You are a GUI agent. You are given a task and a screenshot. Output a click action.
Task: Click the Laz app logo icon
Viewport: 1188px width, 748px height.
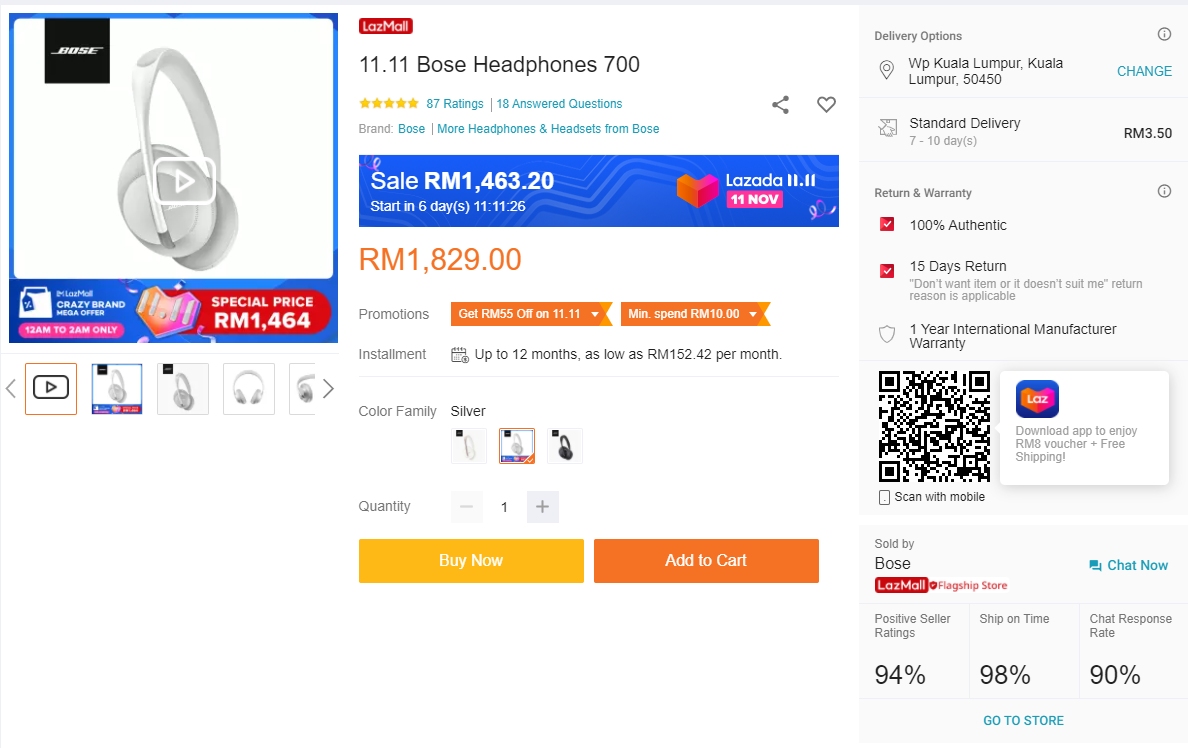tap(1037, 399)
